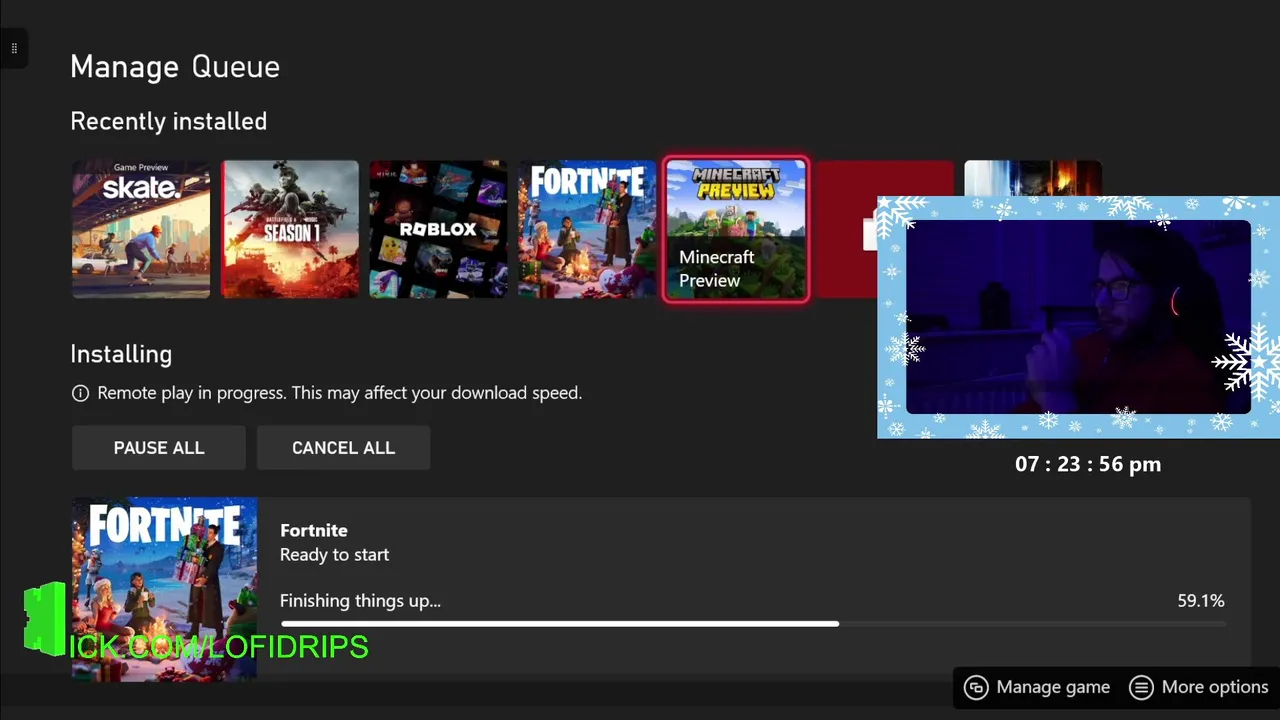The width and height of the screenshot is (1280, 720).
Task: Click the 'Finishing things up...' status
Action: point(360,601)
